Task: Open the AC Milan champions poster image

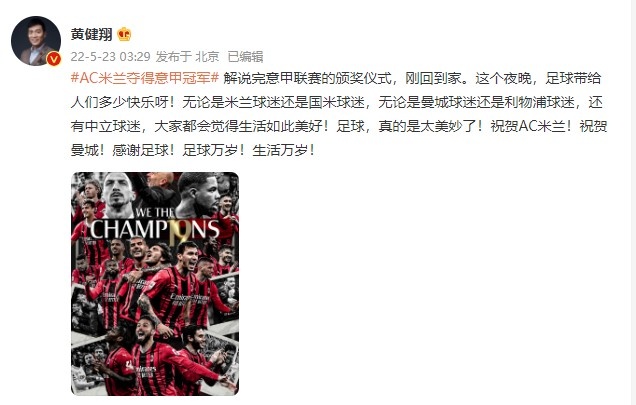Action: [x=155, y=284]
